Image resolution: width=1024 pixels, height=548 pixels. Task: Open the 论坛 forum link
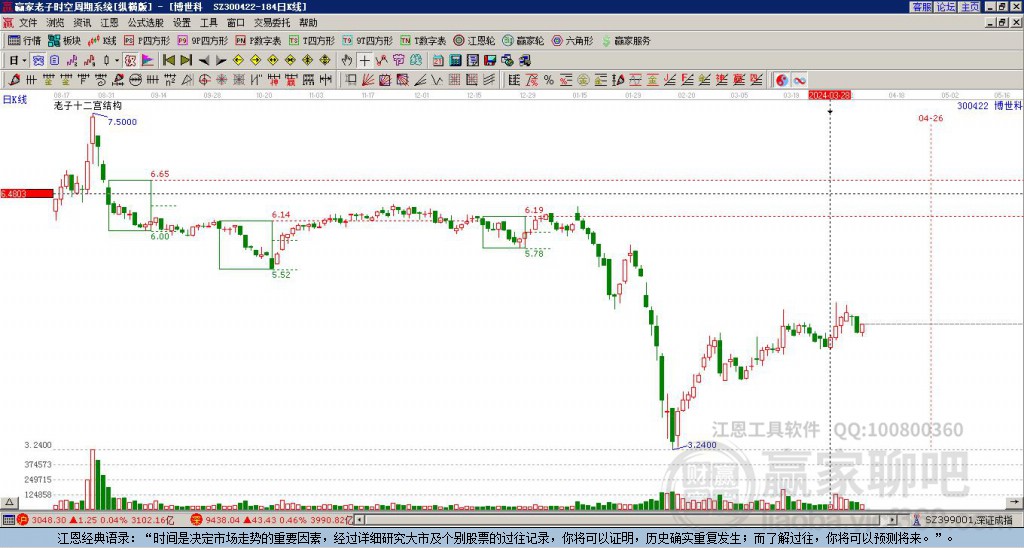(x=946, y=7)
